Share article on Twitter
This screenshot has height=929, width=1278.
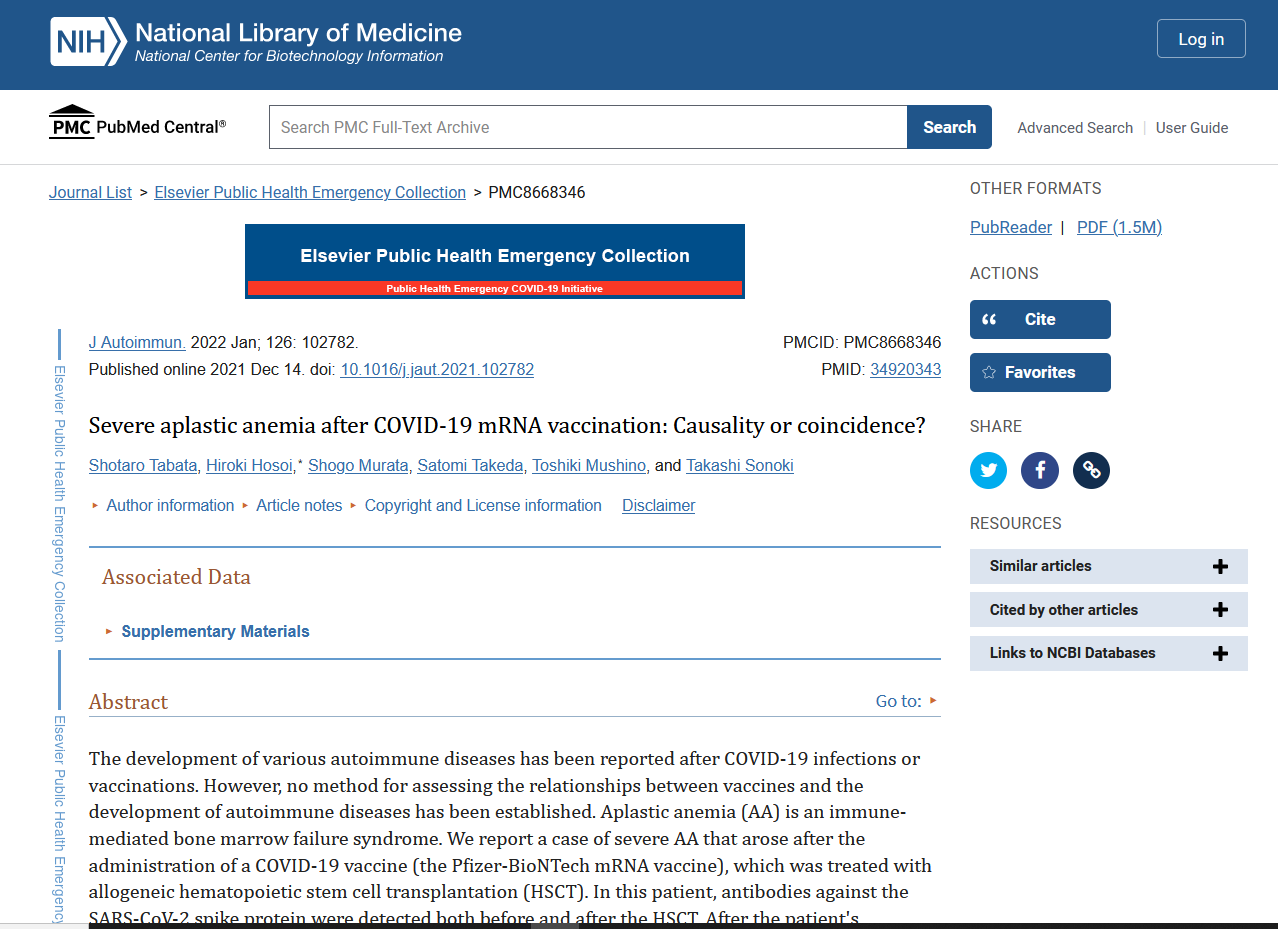tap(988, 470)
